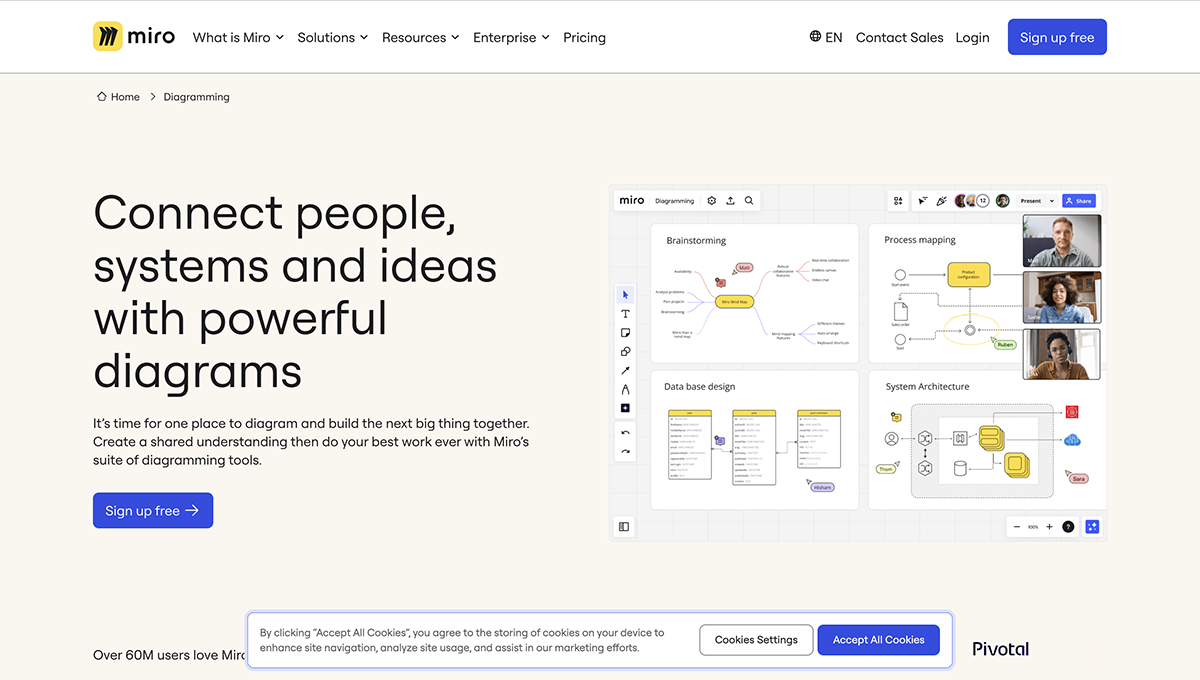The width and height of the screenshot is (1200, 680).
Task: Expand the Solutions dropdown menu
Action: tap(332, 37)
